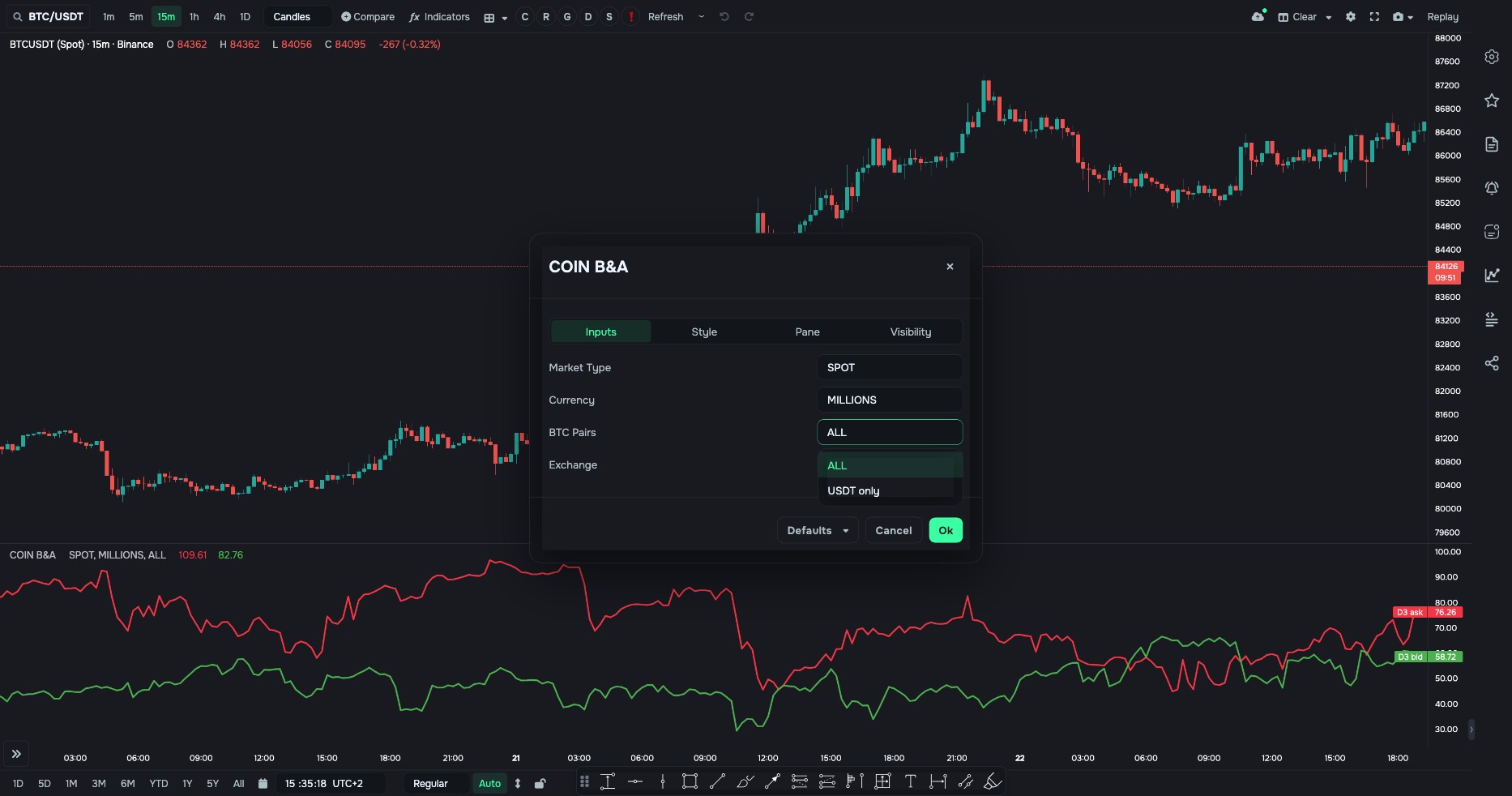This screenshot has height=796, width=1512.
Task: Toggle the G circle button
Action: (567, 16)
